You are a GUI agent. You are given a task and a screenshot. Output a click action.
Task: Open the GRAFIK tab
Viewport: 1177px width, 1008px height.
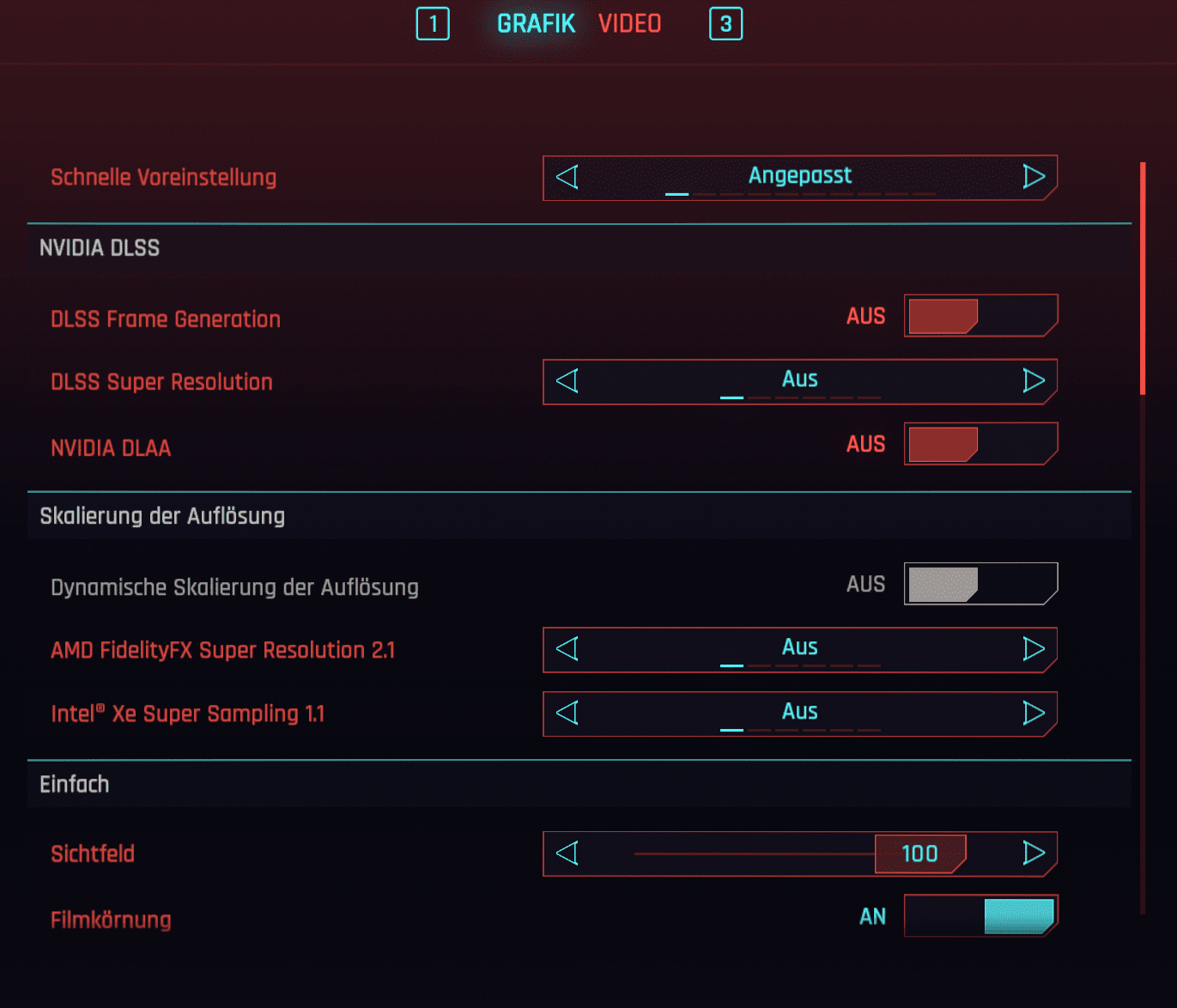click(x=536, y=23)
